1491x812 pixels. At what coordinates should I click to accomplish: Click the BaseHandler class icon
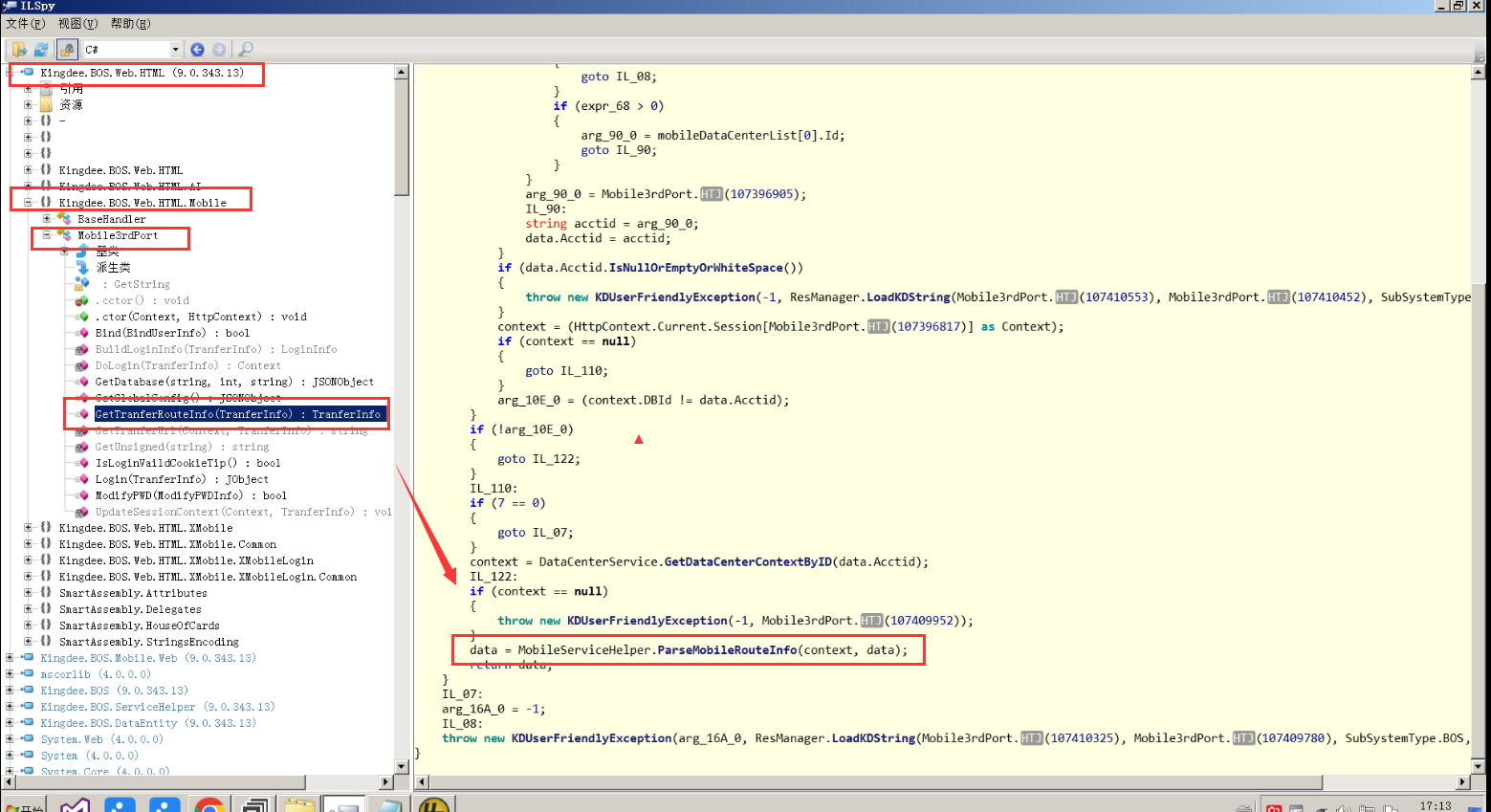(x=64, y=219)
